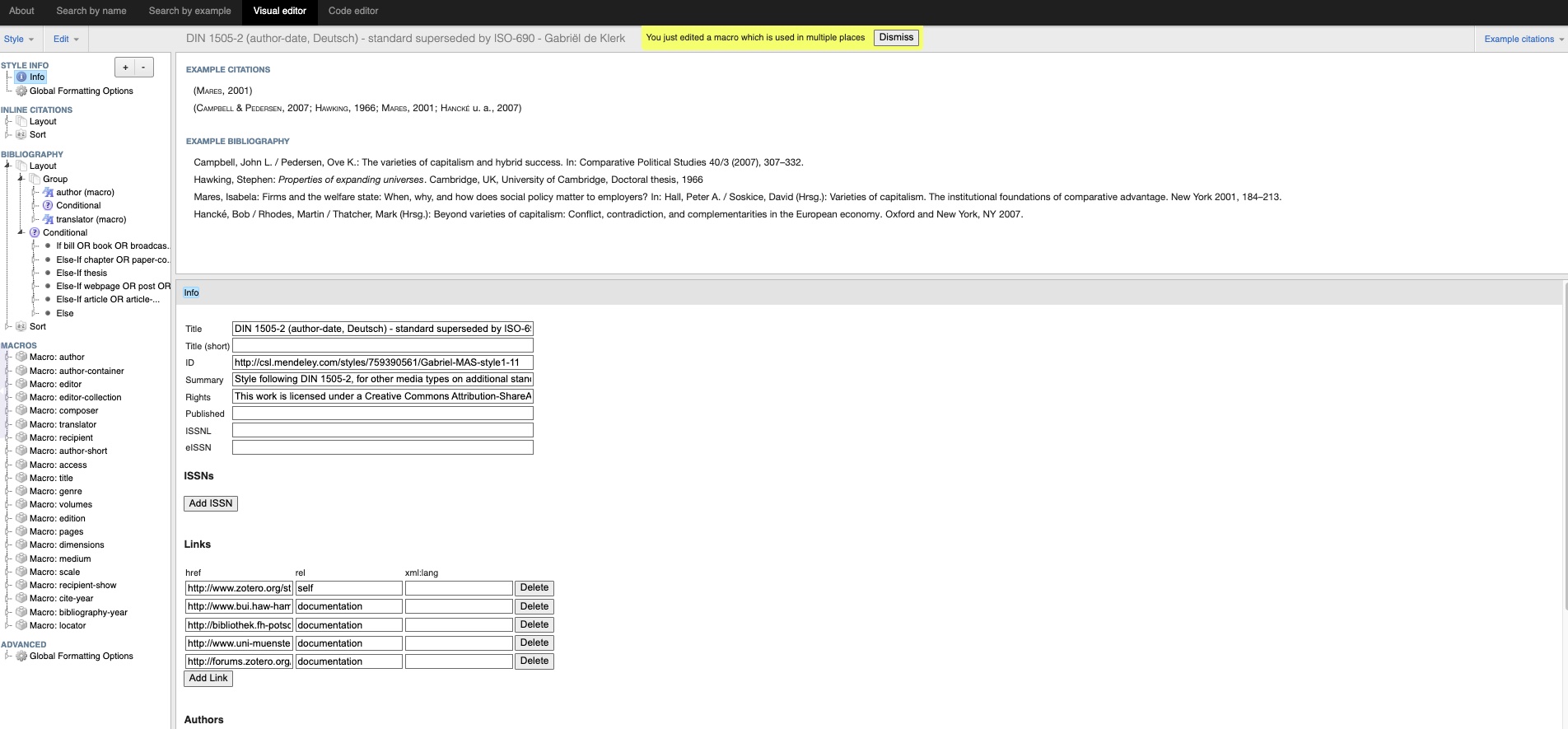Collapse the Group node arrow
1568x729 pixels.
click(21, 179)
